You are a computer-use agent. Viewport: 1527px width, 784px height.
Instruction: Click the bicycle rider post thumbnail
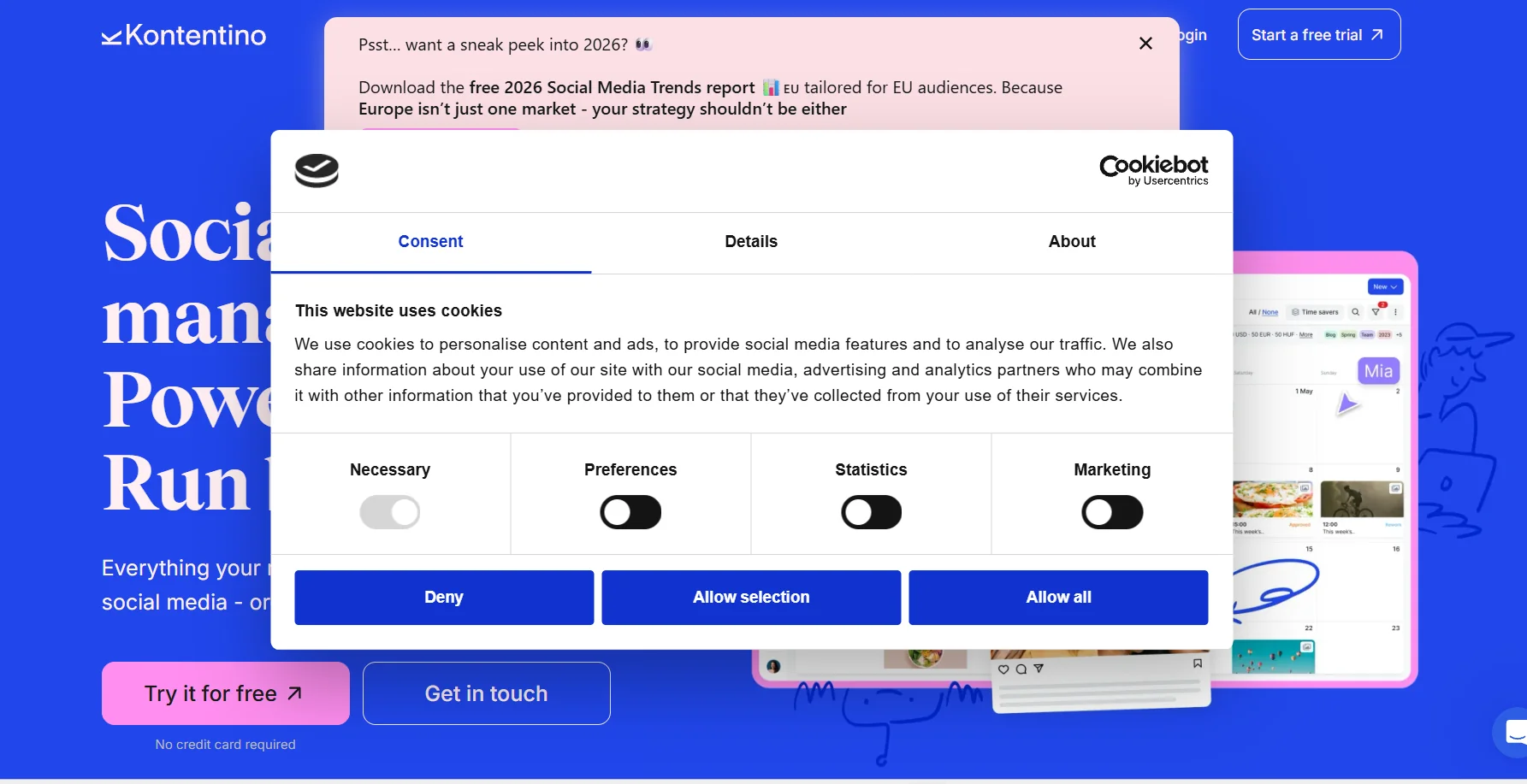coord(1361,499)
